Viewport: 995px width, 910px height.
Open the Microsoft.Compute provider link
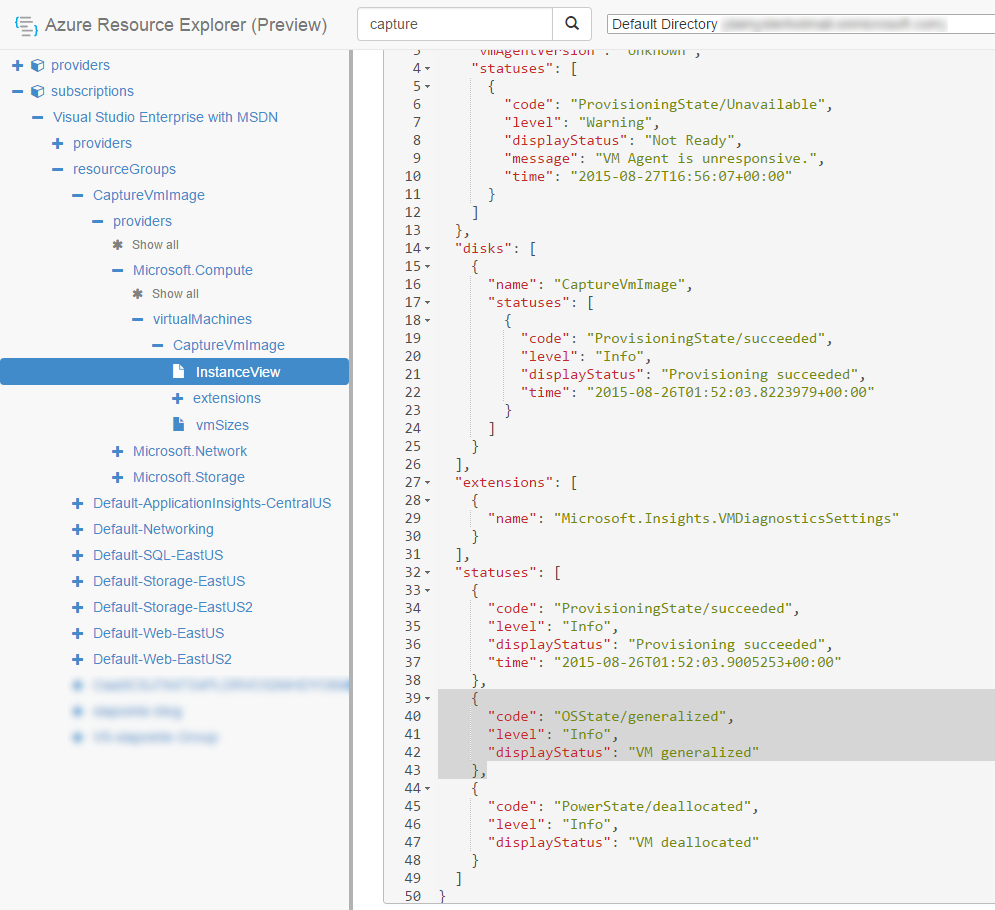pyautogui.click(x=193, y=270)
